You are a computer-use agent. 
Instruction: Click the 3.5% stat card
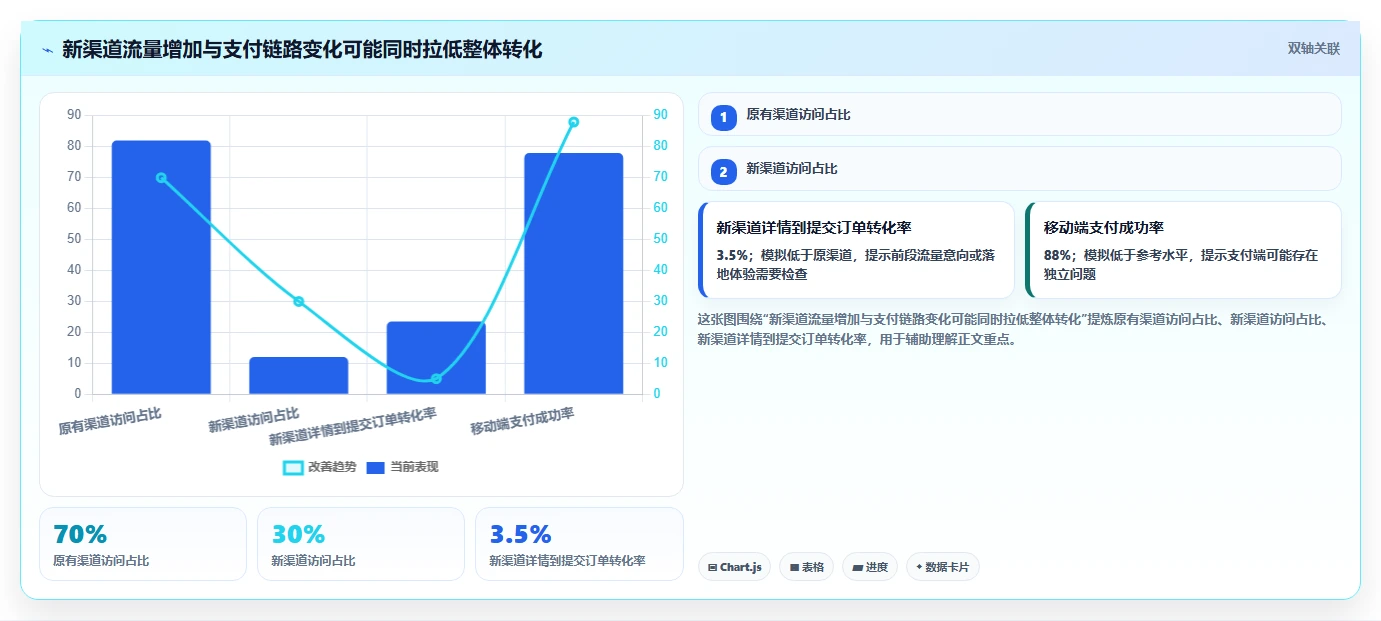pyautogui.click(x=579, y=544)
